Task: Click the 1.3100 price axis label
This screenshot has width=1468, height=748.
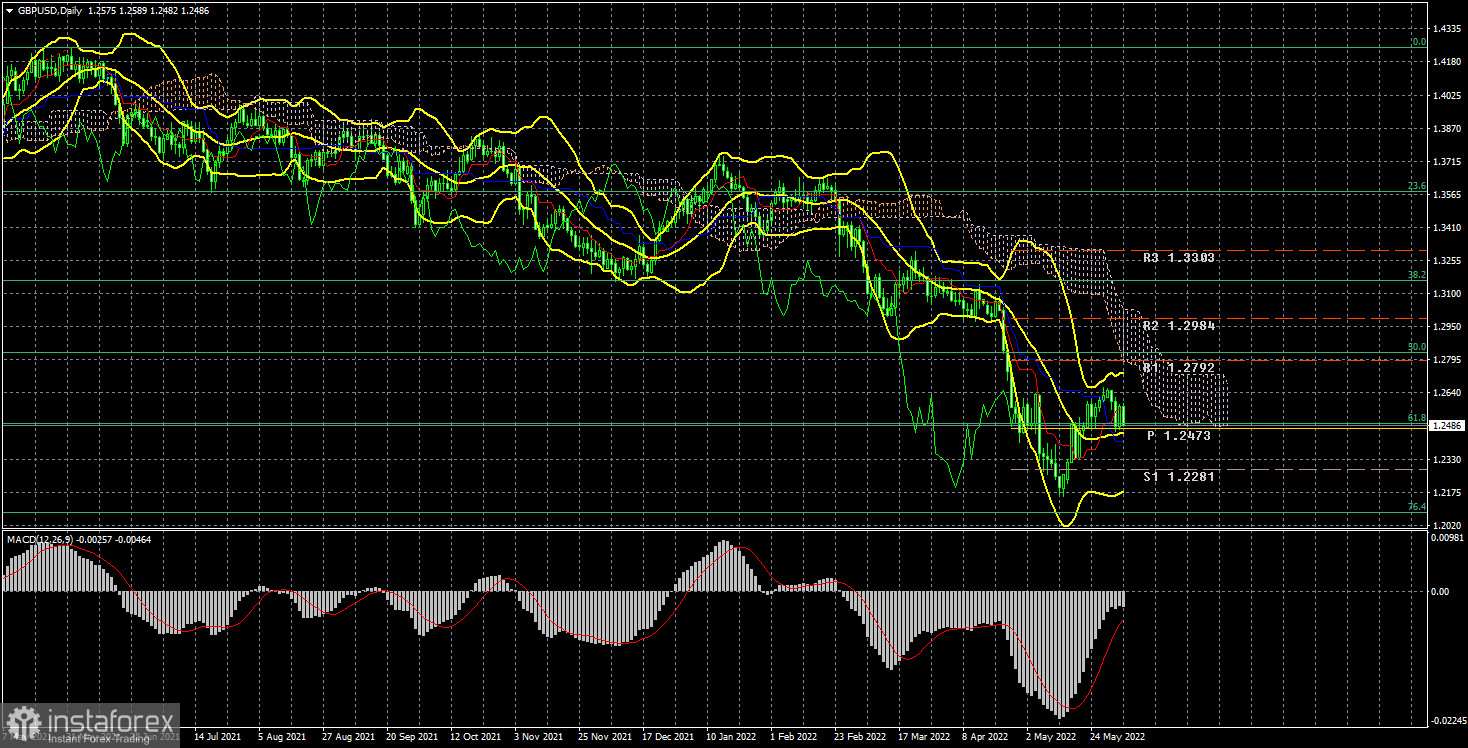Action: (1448, 293)
